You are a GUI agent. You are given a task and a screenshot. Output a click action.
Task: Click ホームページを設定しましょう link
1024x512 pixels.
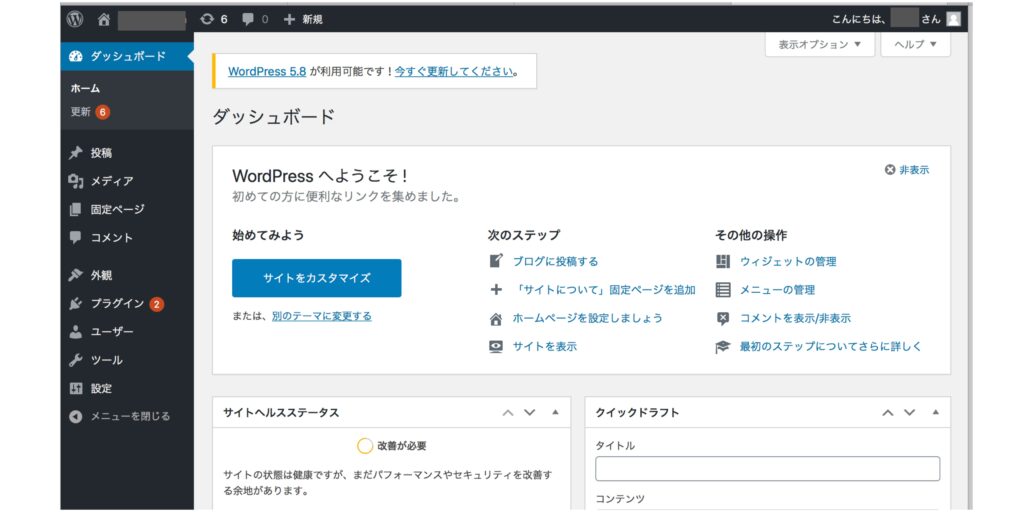[588, 319]
